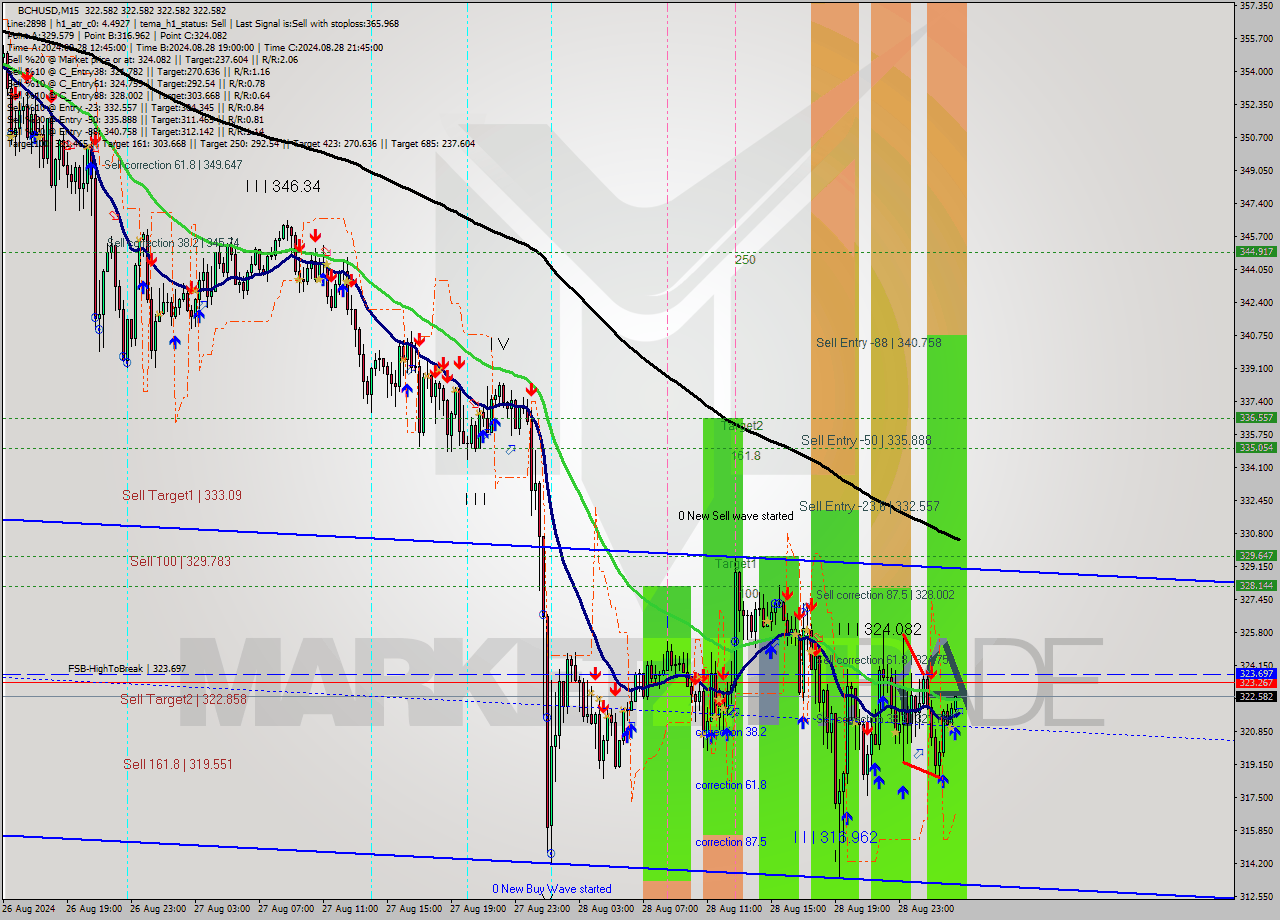Select the 'I I I 316.962' wave label

click(x=836, y=837)
